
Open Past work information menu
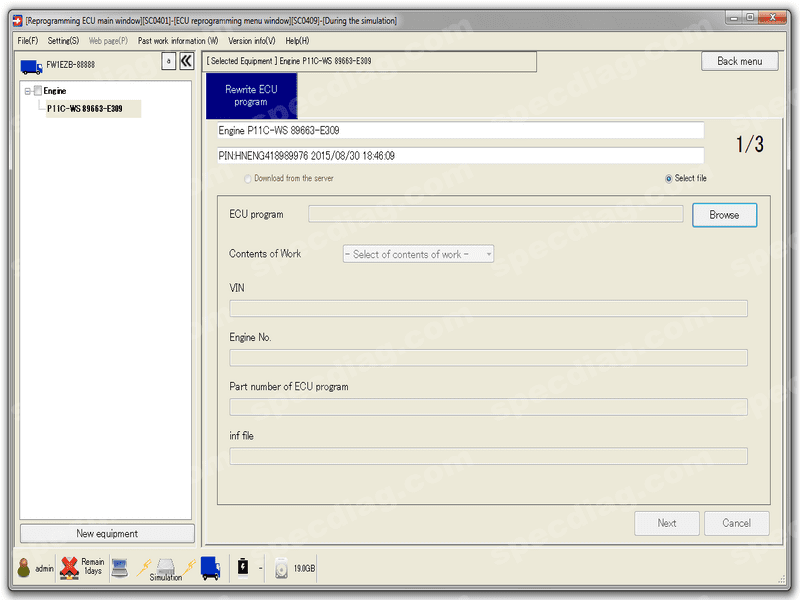point(178,41)
